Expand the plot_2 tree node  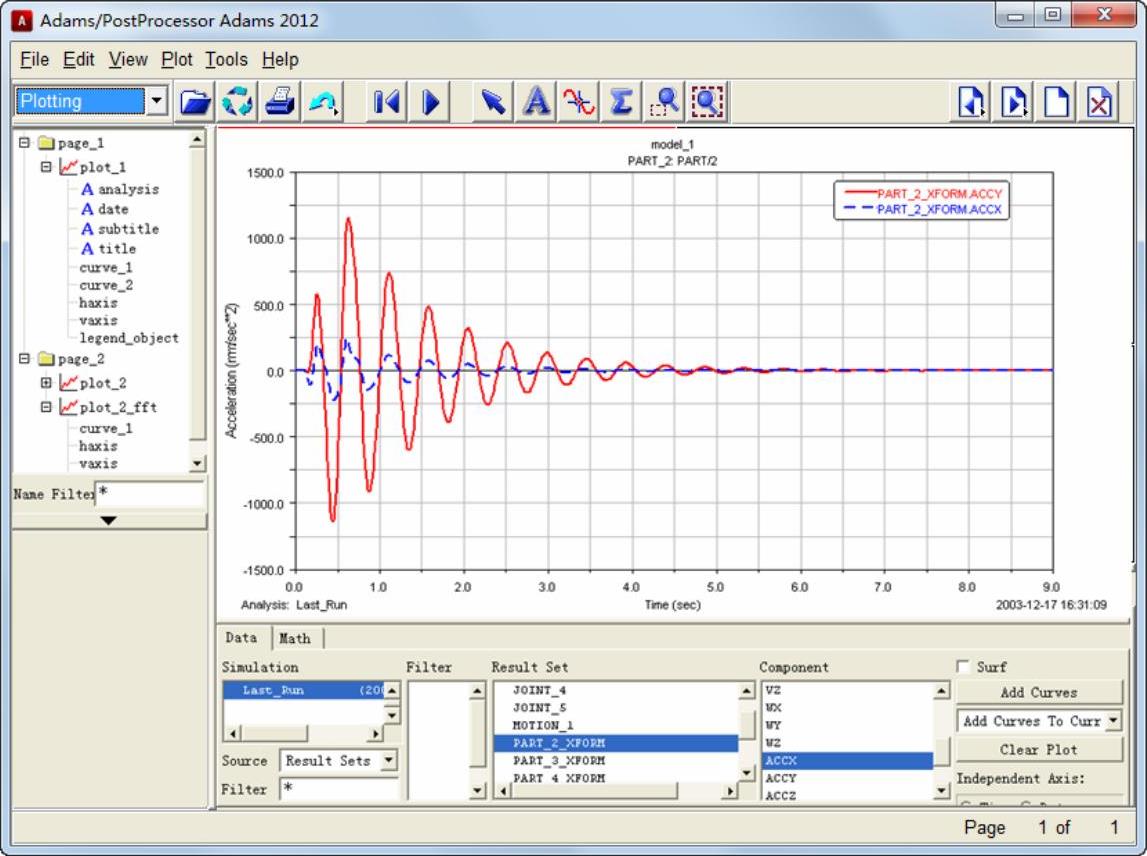click(46, 383)
